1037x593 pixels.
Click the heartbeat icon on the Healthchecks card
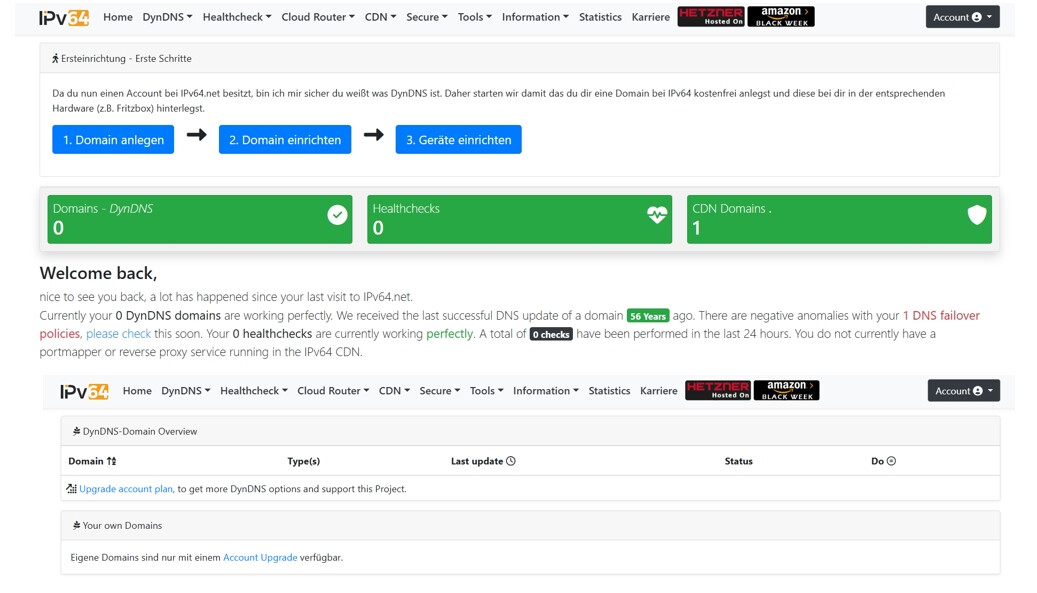(657, 215)
